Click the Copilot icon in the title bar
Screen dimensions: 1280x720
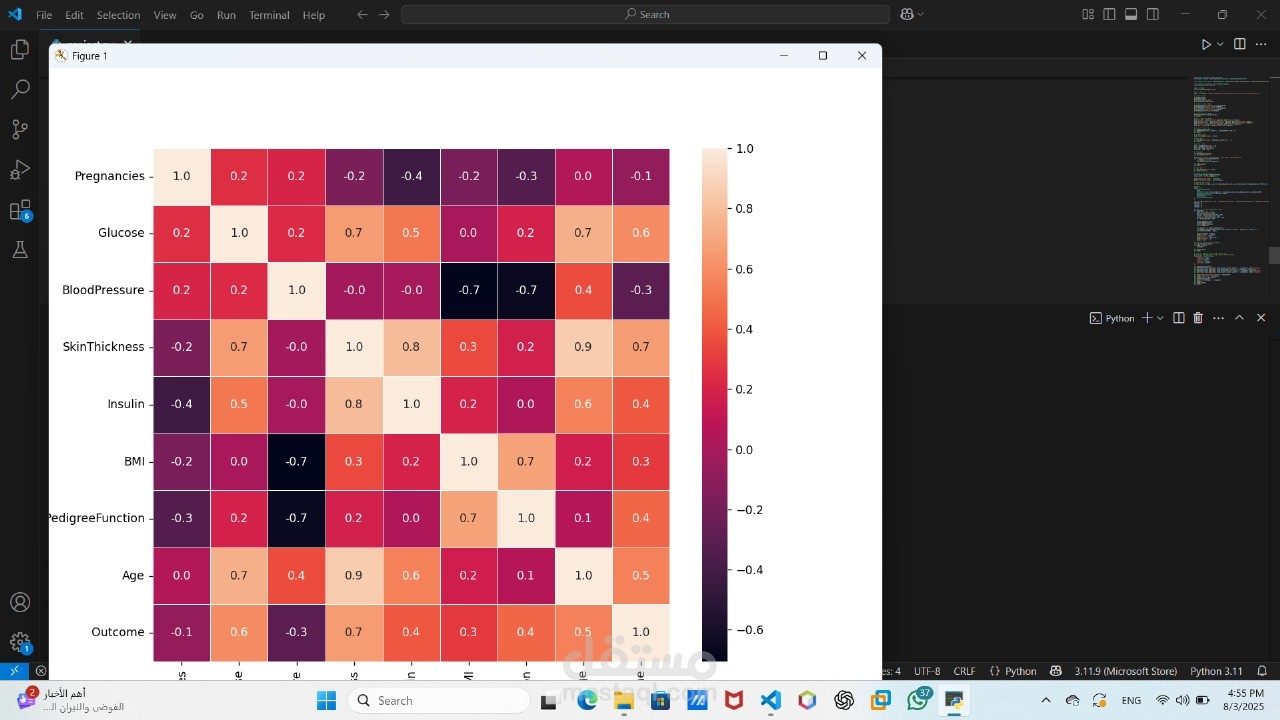click(907, 14)
